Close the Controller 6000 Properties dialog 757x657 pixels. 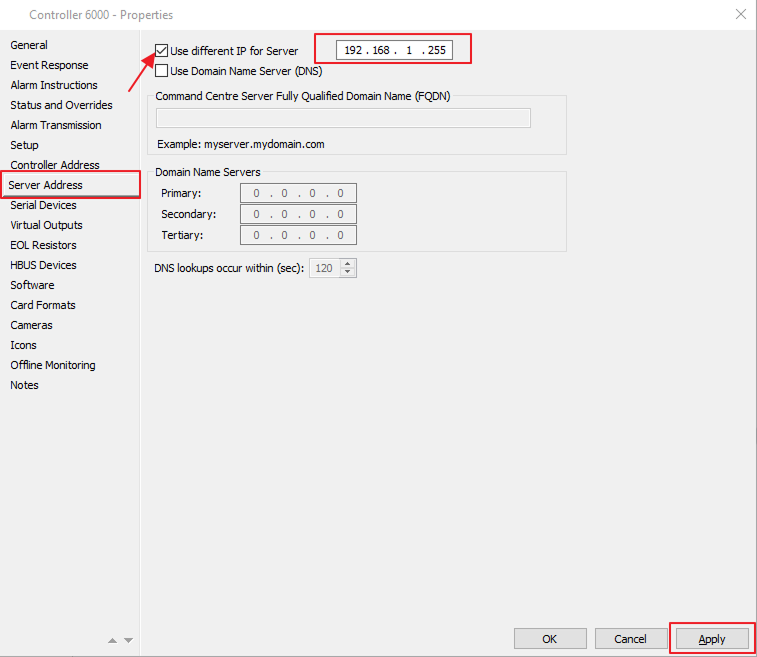pyautogui.click(x=740, y=14)
